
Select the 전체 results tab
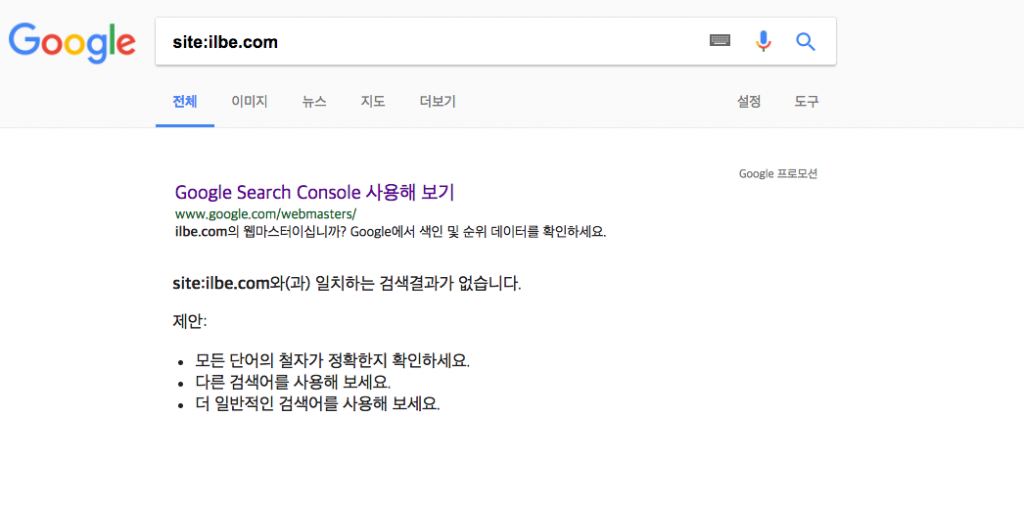185,102
